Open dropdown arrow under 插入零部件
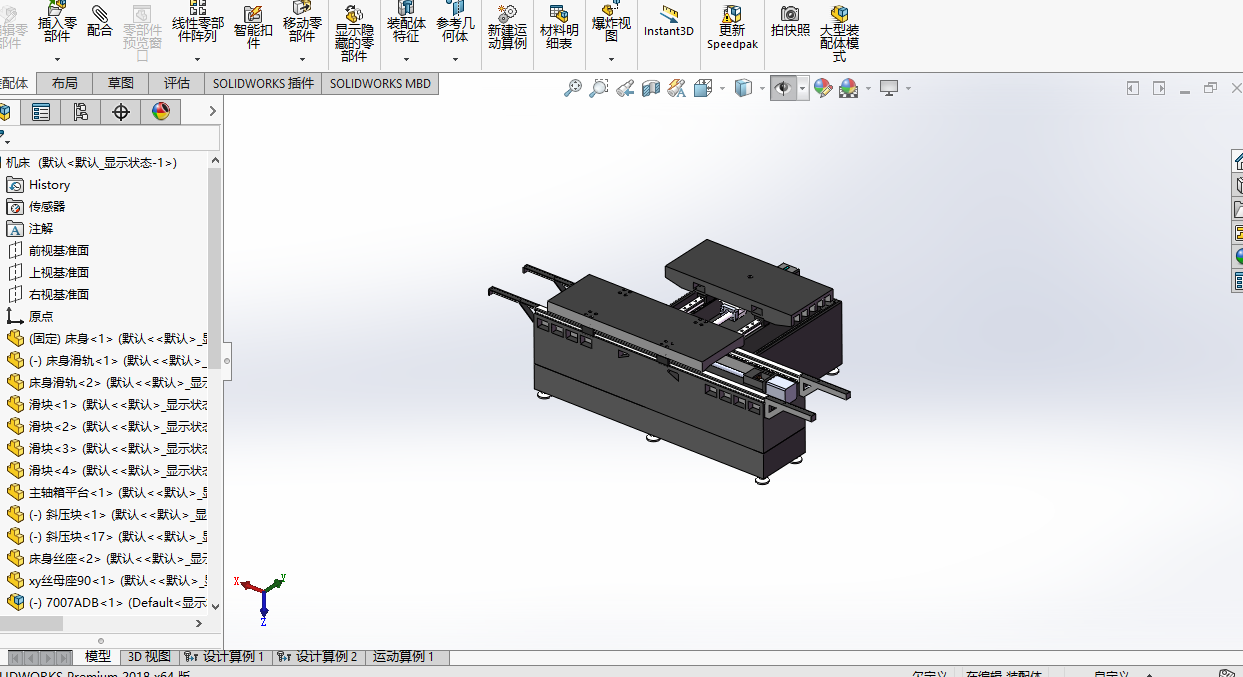The image size is (1243, 677). (x=57, y=59)
